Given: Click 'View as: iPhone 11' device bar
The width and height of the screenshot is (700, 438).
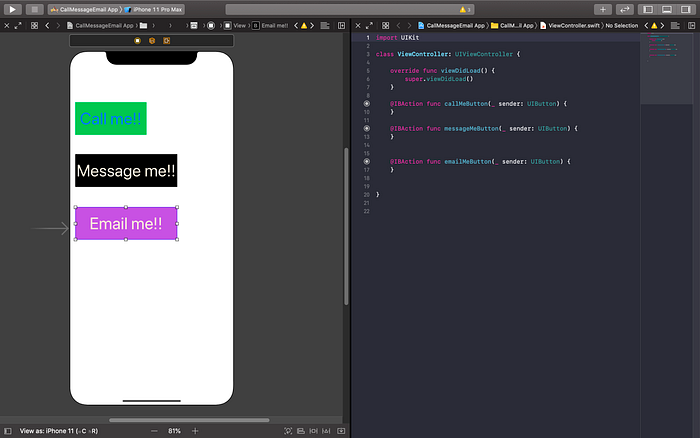Looking at the screenshot, I should coord(60,430).
